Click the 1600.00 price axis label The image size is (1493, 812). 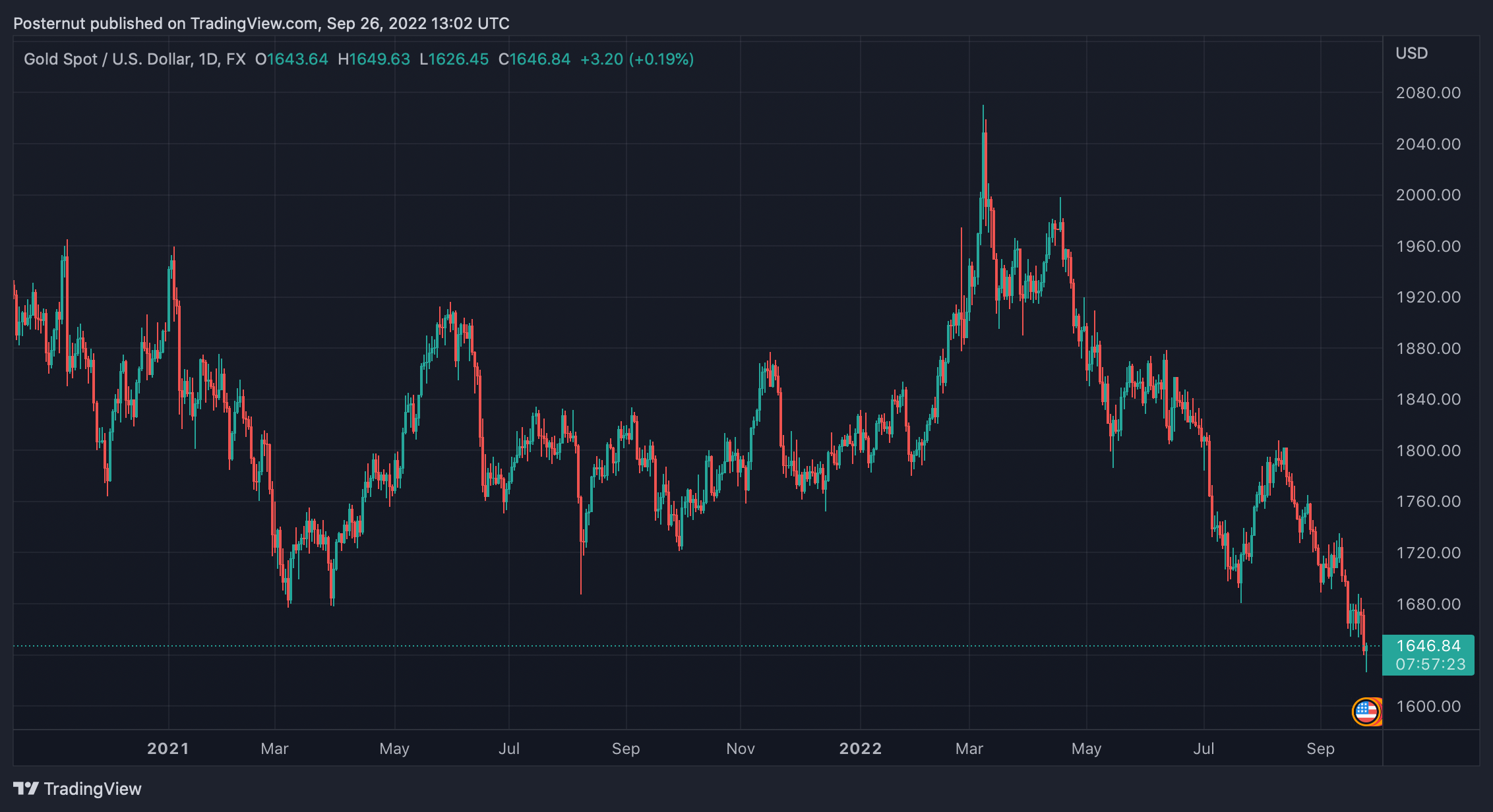(x=1428, y=707)
